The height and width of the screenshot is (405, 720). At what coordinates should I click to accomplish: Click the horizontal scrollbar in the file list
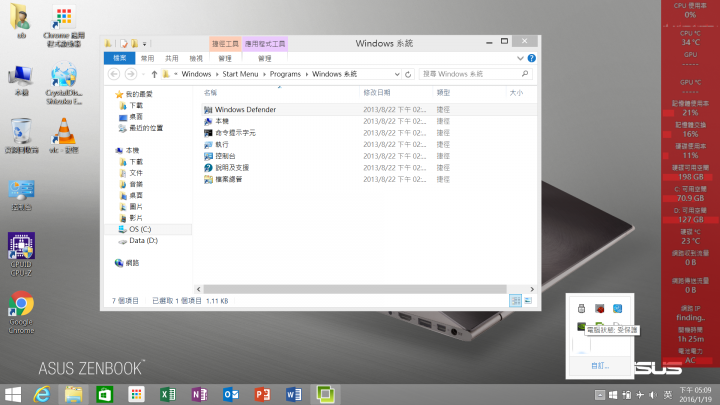pos(354,289)
